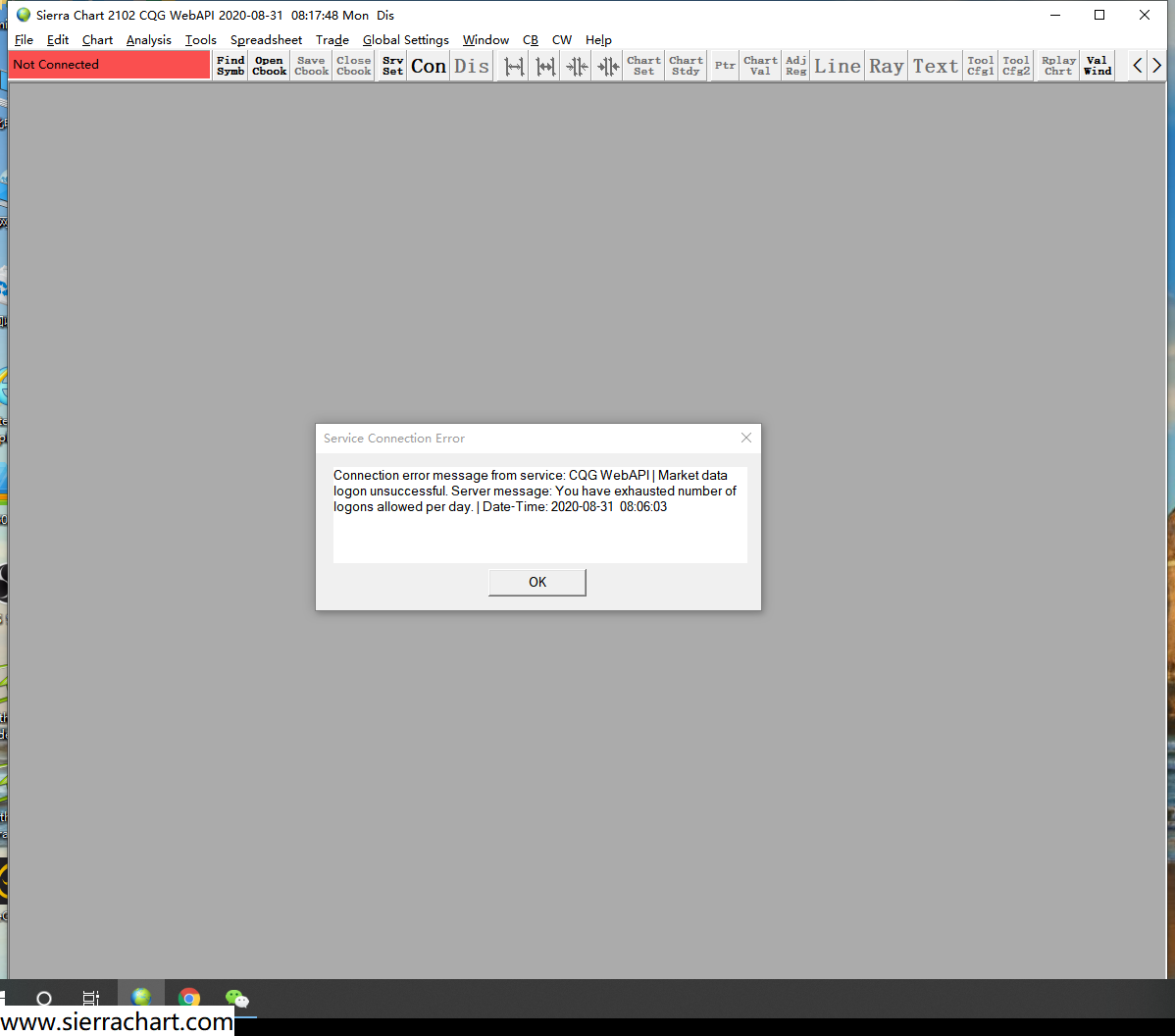Open a chartbook with Open Cbook
Viewport: 1175px width, 1036px height.
269,66
